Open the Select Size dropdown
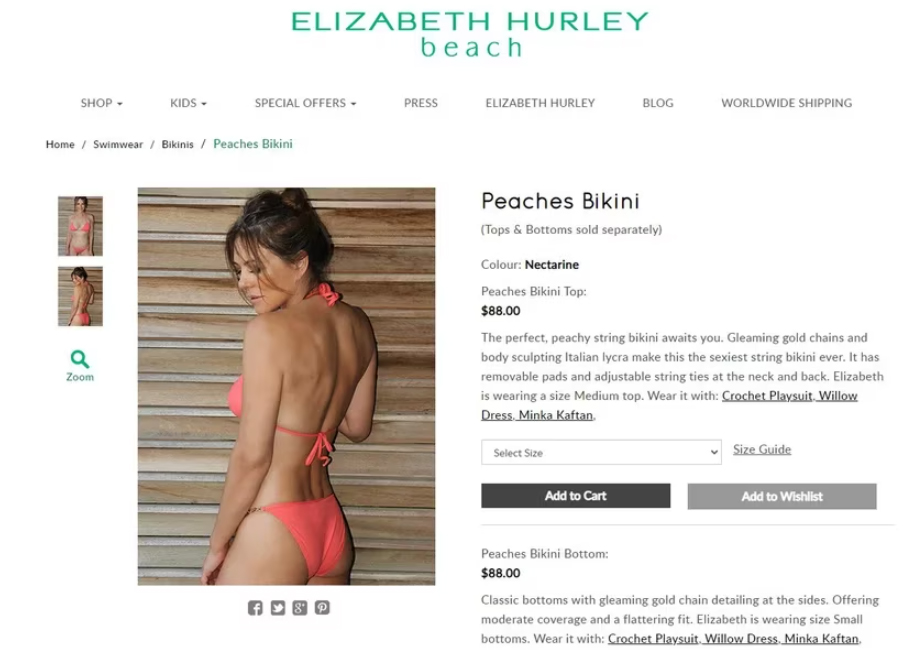Image resolution: width=920 pixels, height=650 pixels. pos(601,452)
